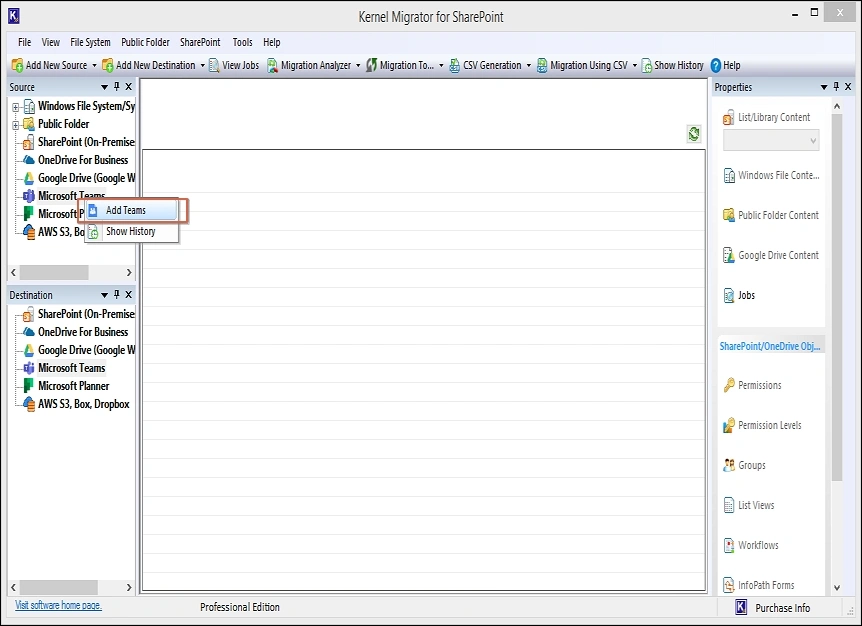Visit the software home page link
Viewport: 862px width, 626px height.
58,605
